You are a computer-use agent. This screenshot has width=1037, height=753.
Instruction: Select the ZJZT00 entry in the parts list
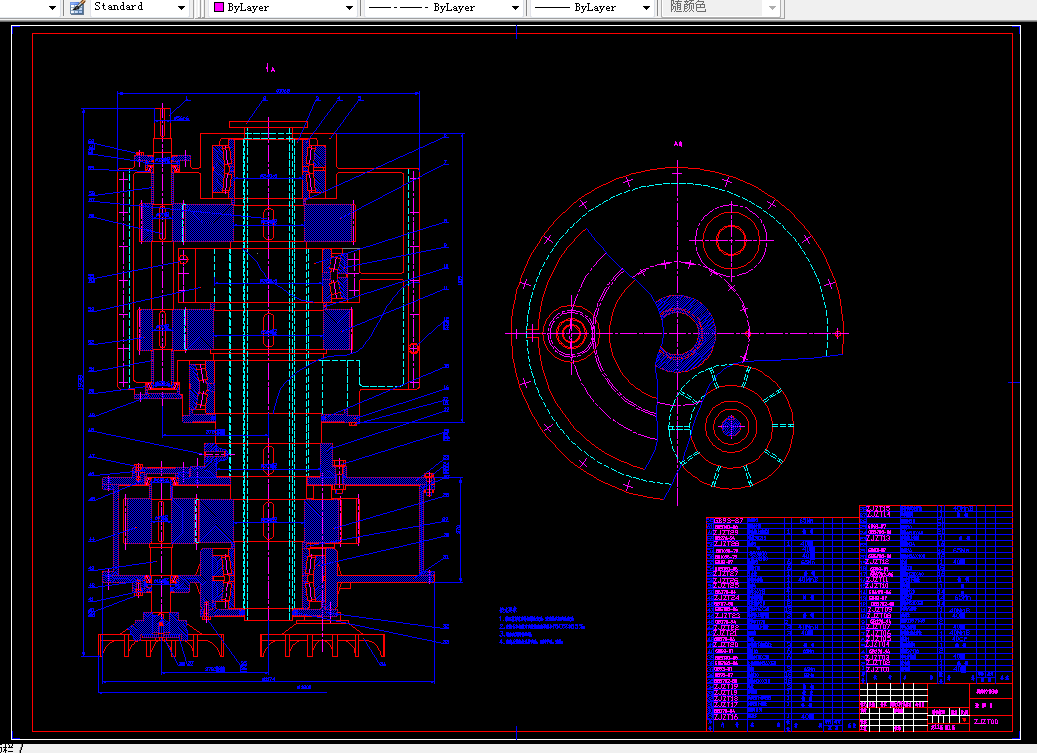coord(876,671)
